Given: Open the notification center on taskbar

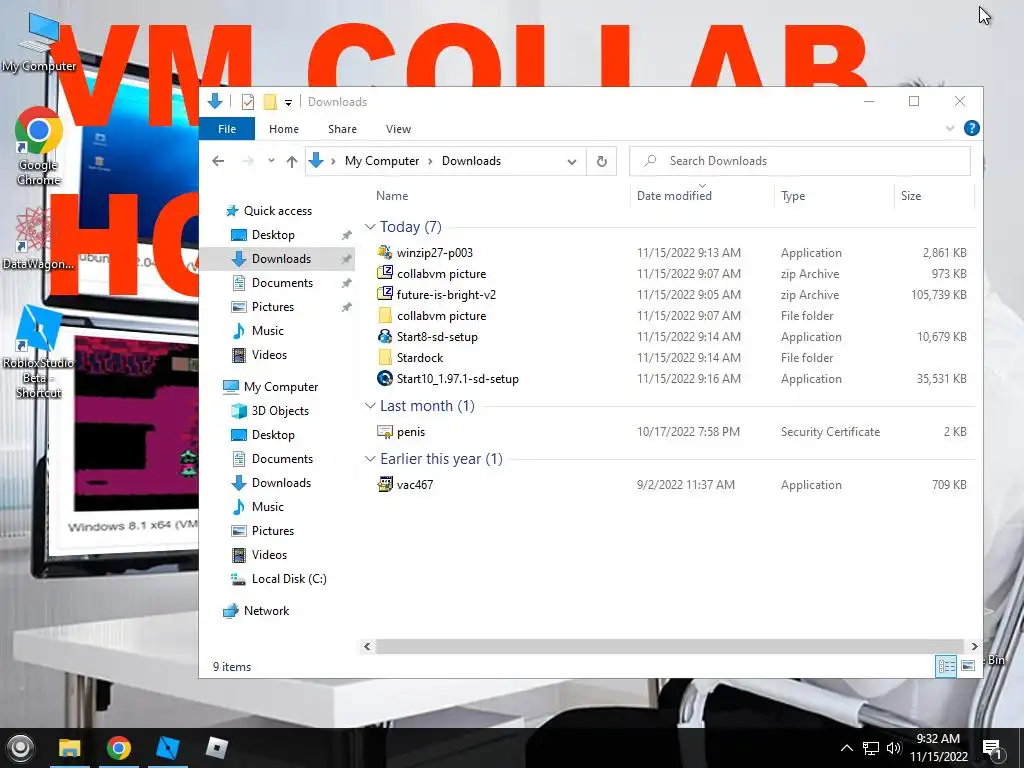Looking at the screenshot, I should [992, 748].
